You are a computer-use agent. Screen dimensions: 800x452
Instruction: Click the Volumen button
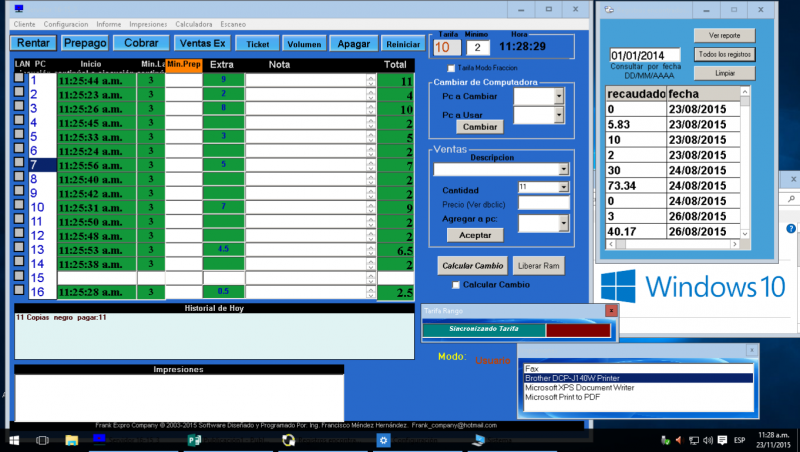click(304, 44)
